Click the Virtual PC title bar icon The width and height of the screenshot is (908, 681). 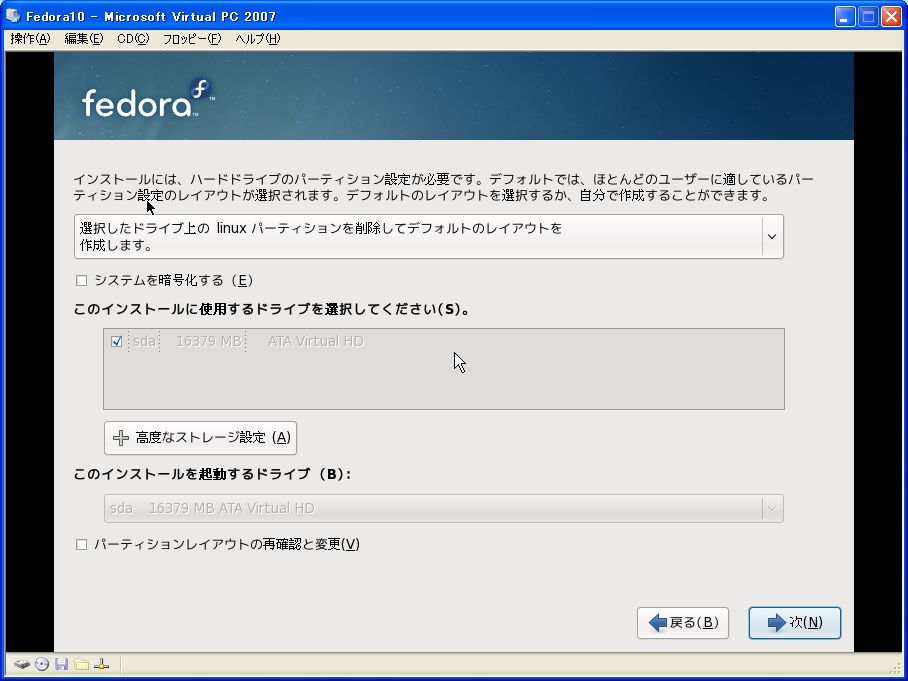(13, 15)
